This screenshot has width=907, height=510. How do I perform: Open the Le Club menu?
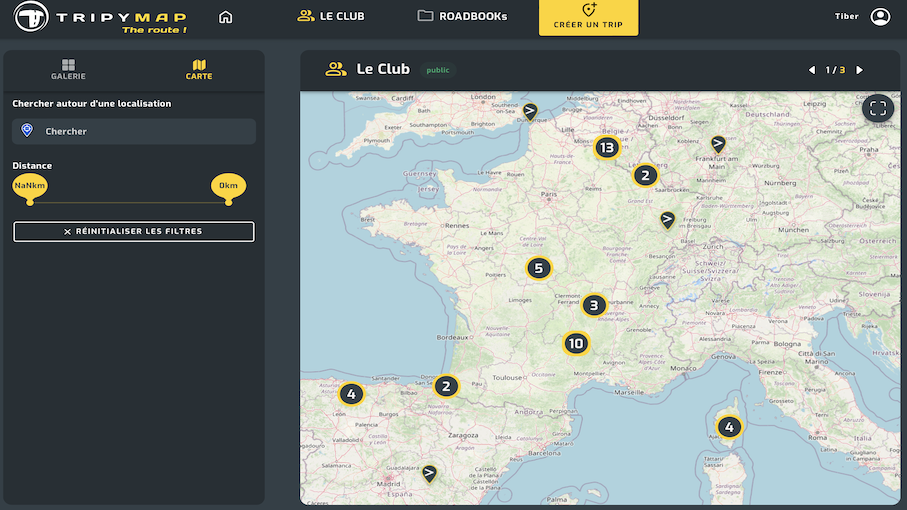point(331,16)
